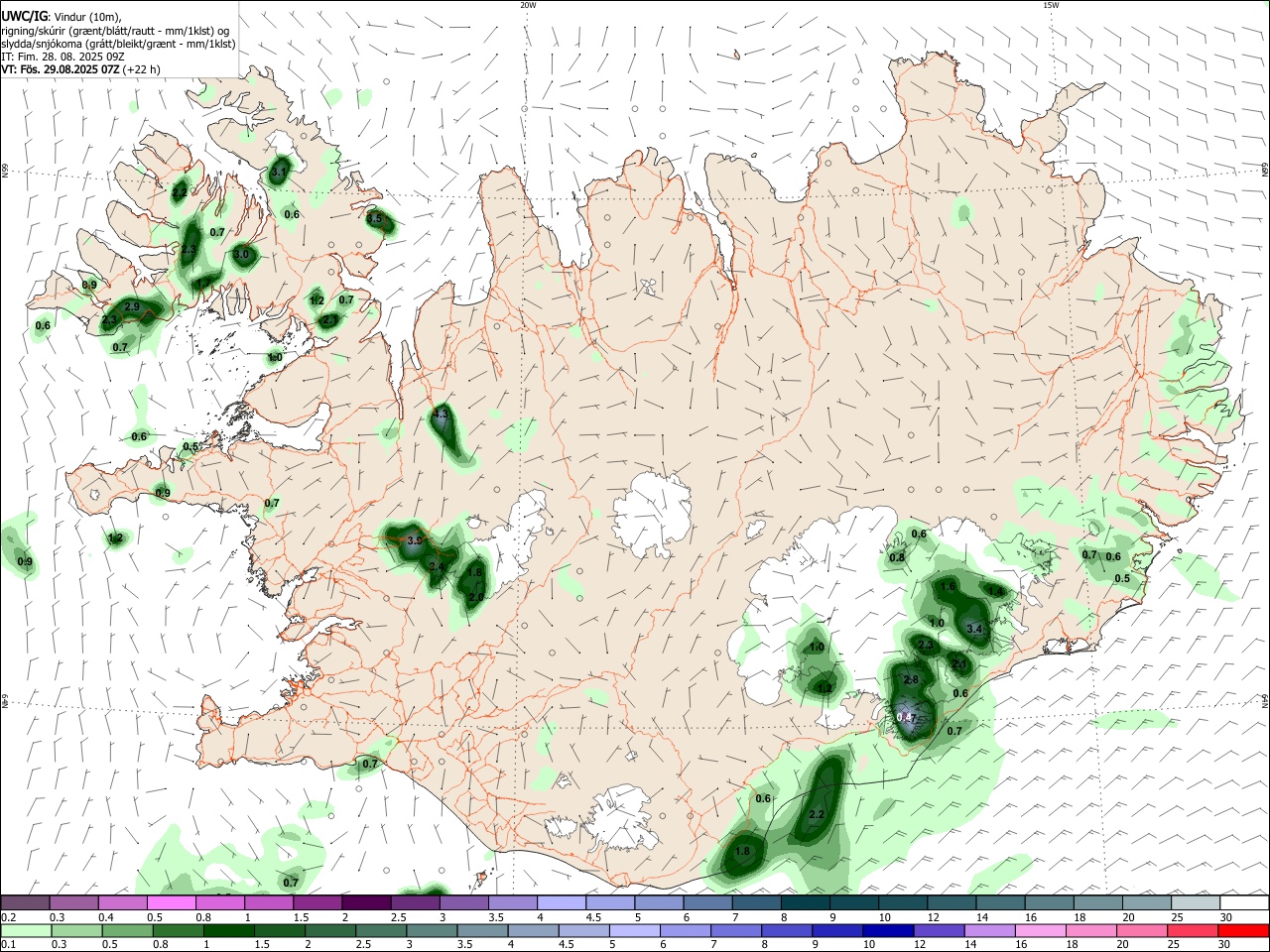Pick the lavender snow-scale swatch between 4 and 4.5
Image resolution: width=1270 pixels, height=952 pixels.
pyautogui.click(x=563, y=902)
